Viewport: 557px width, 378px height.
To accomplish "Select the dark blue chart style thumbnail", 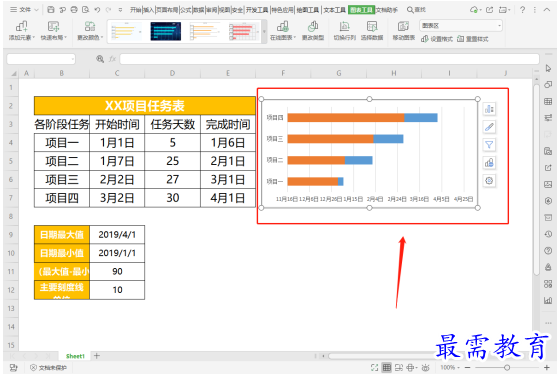I will (x=166, y=31).
